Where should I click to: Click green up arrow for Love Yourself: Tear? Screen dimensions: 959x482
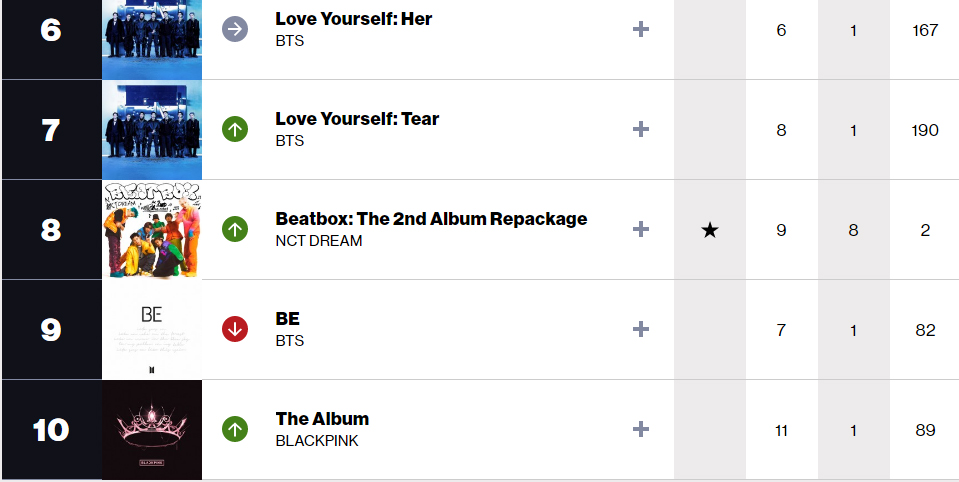click(x=235, y=129)
